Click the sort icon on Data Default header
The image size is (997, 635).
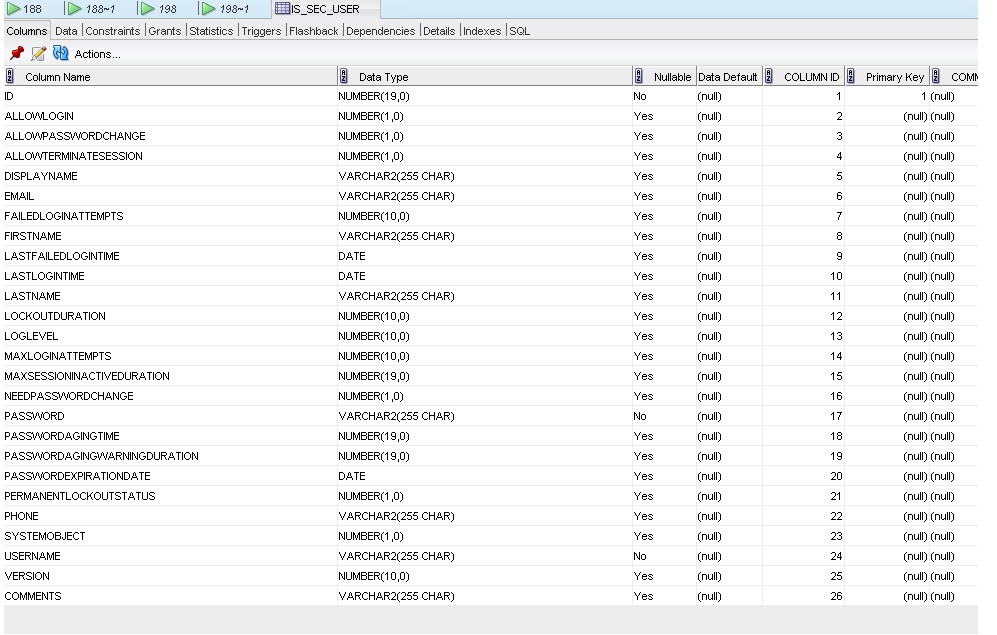point(727,76)
